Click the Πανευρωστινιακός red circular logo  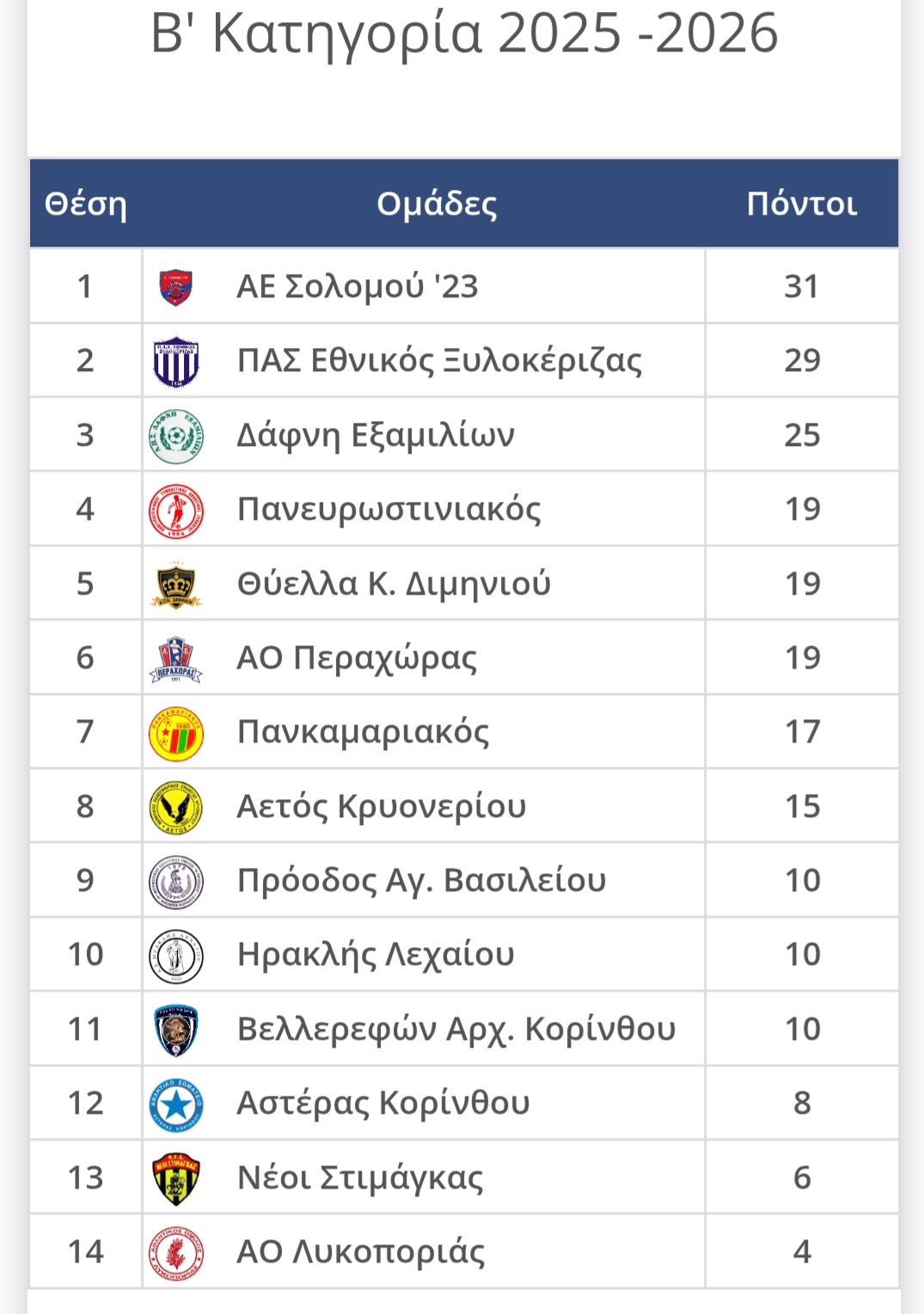(176, 510)
